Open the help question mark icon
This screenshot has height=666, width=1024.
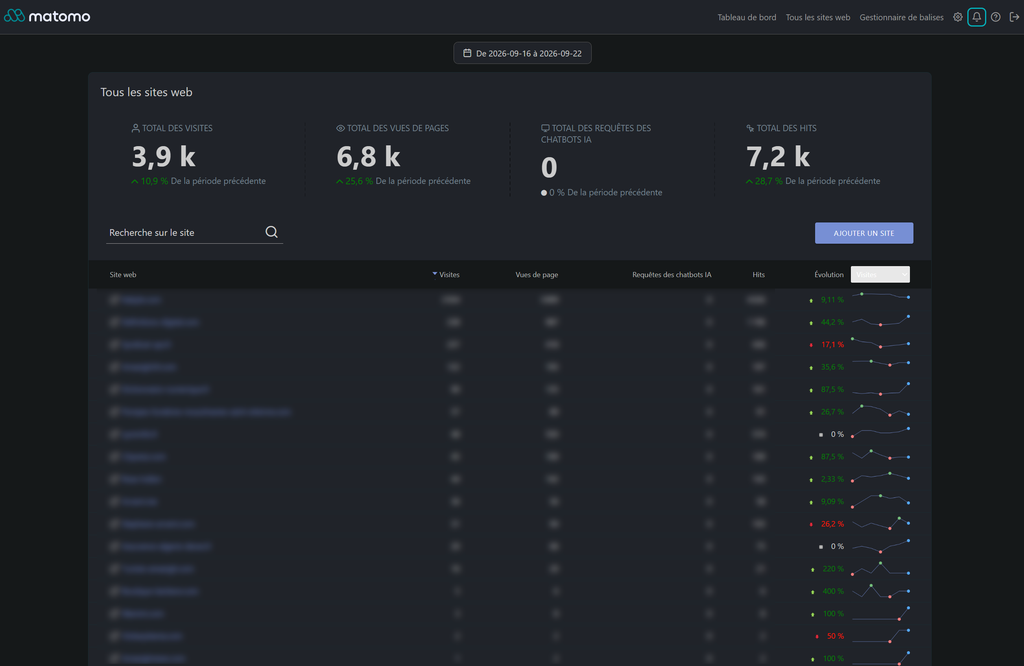point(995,18)
